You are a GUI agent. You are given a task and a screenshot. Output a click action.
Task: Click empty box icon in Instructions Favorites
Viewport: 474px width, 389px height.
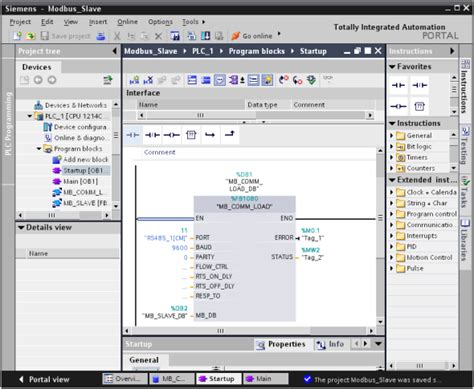coord(419,106)
